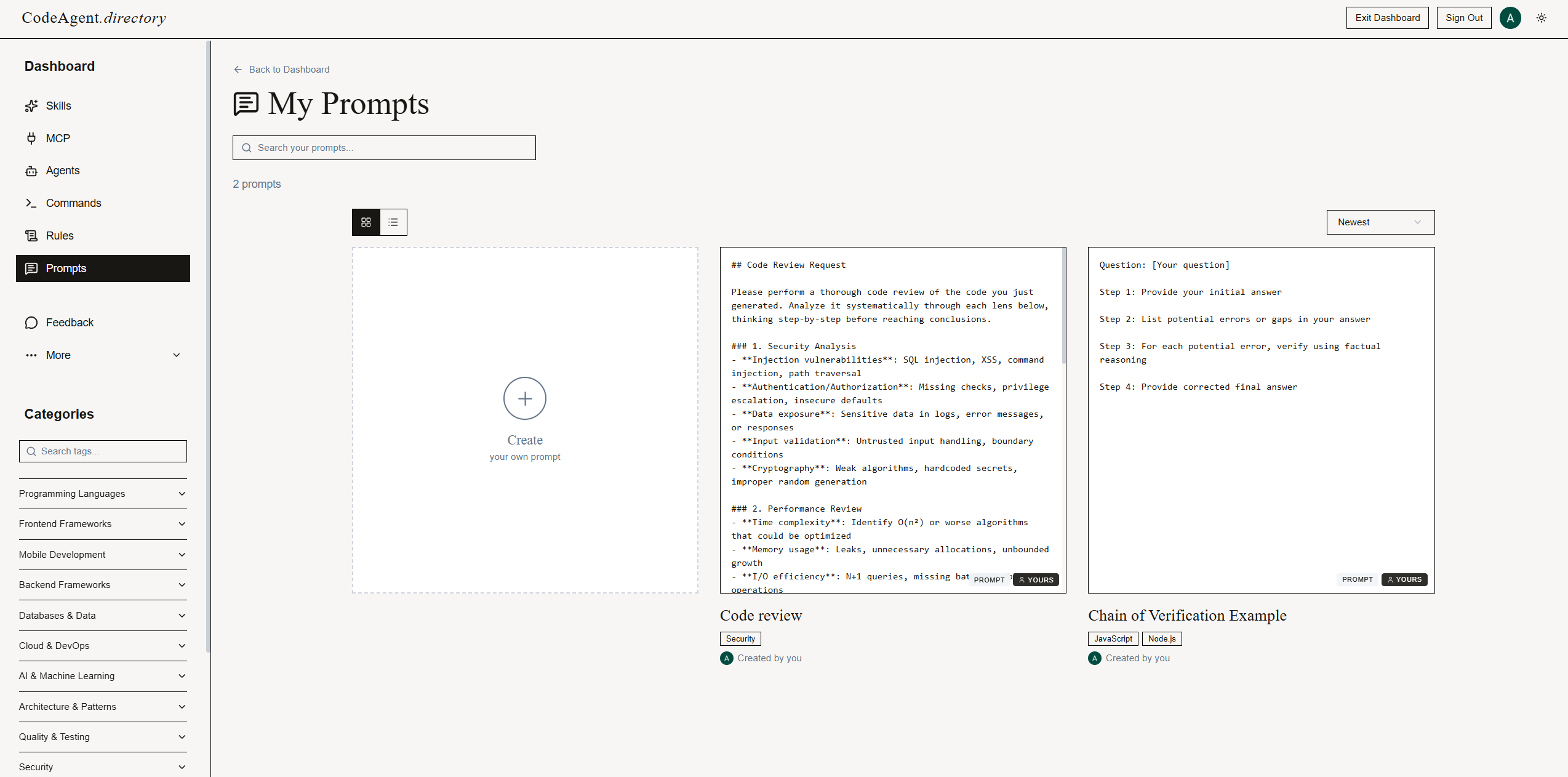Screen dimensions: 1568x777
Task: Expand the More menu in sidebar
Action: 58,355
